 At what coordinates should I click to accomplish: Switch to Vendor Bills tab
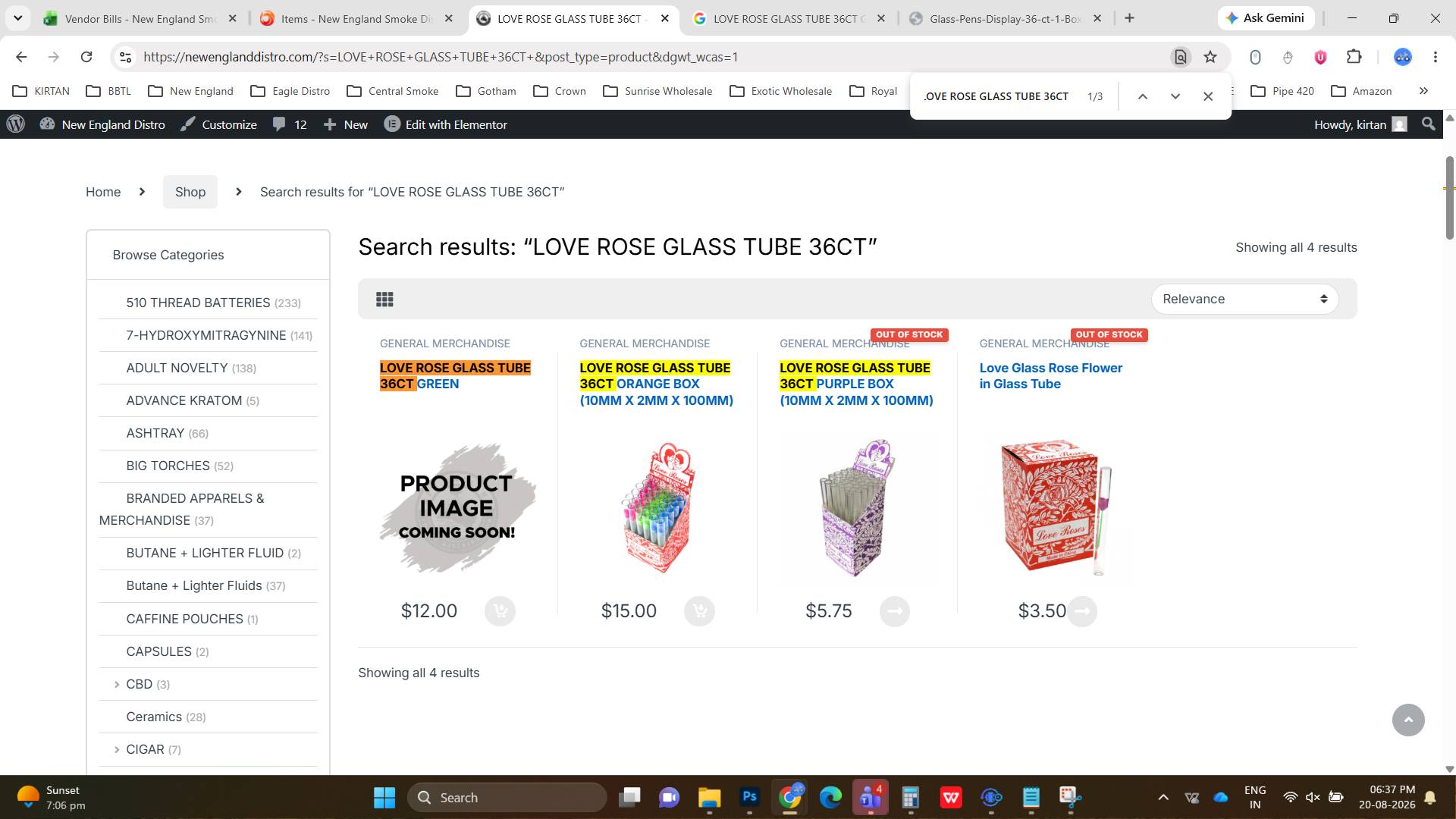pyautogui.click(x=140, y=18)
